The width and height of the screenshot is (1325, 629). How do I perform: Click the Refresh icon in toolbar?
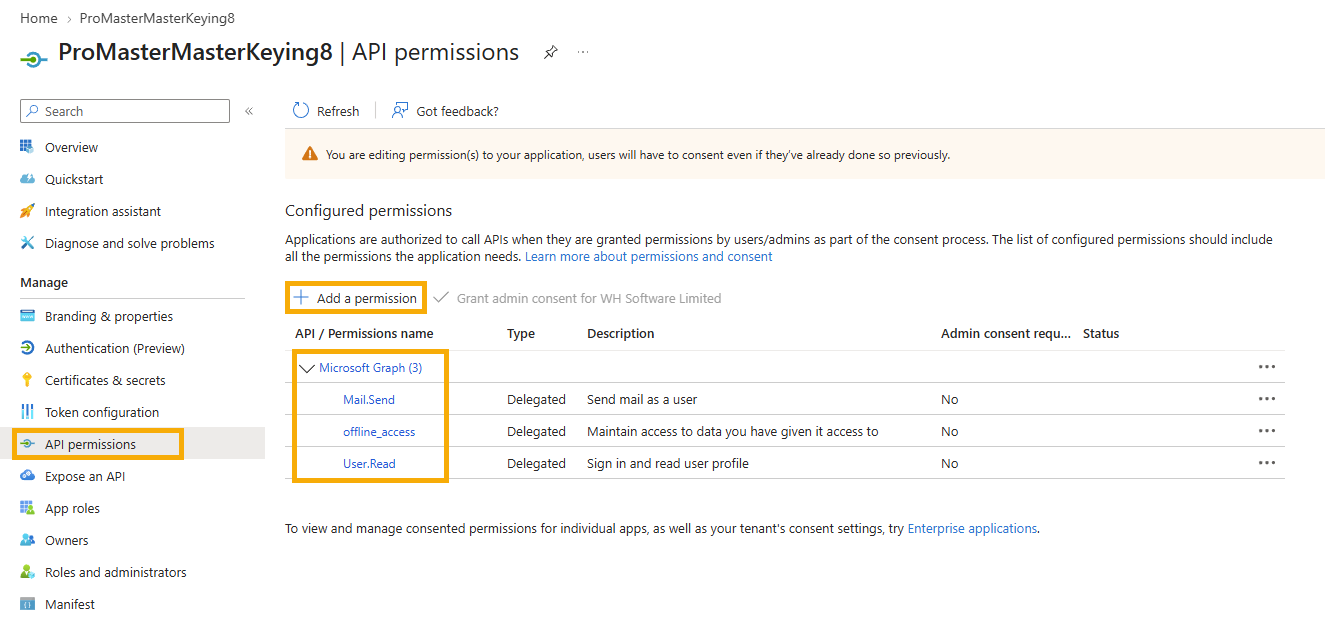click(301, 111)
